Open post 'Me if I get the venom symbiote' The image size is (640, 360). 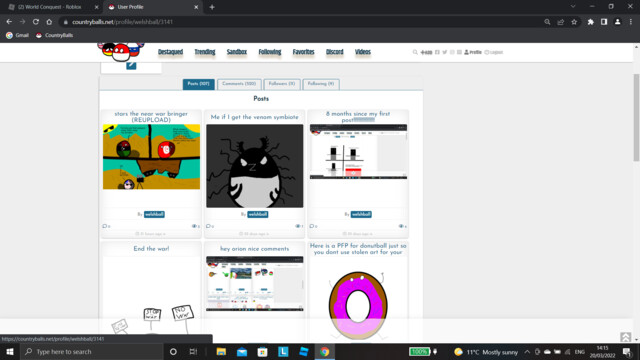point(254,117)
